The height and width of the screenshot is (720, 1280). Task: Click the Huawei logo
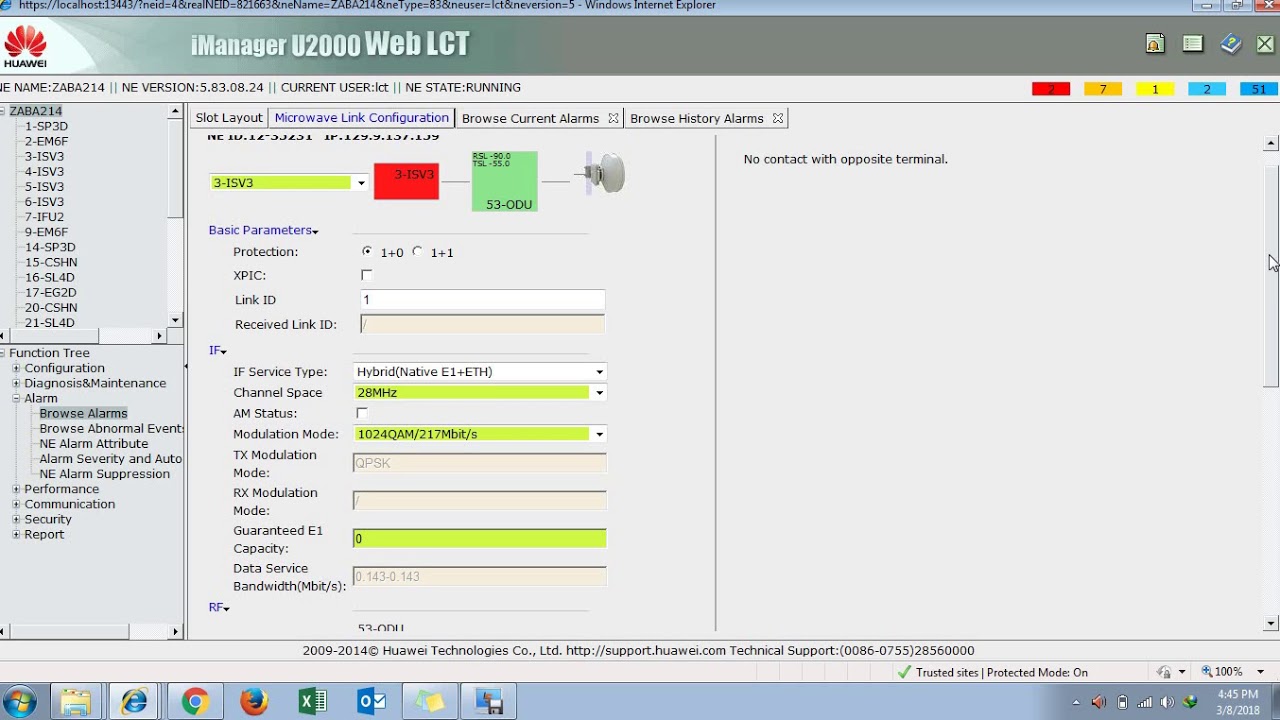(x=25, y=47)
